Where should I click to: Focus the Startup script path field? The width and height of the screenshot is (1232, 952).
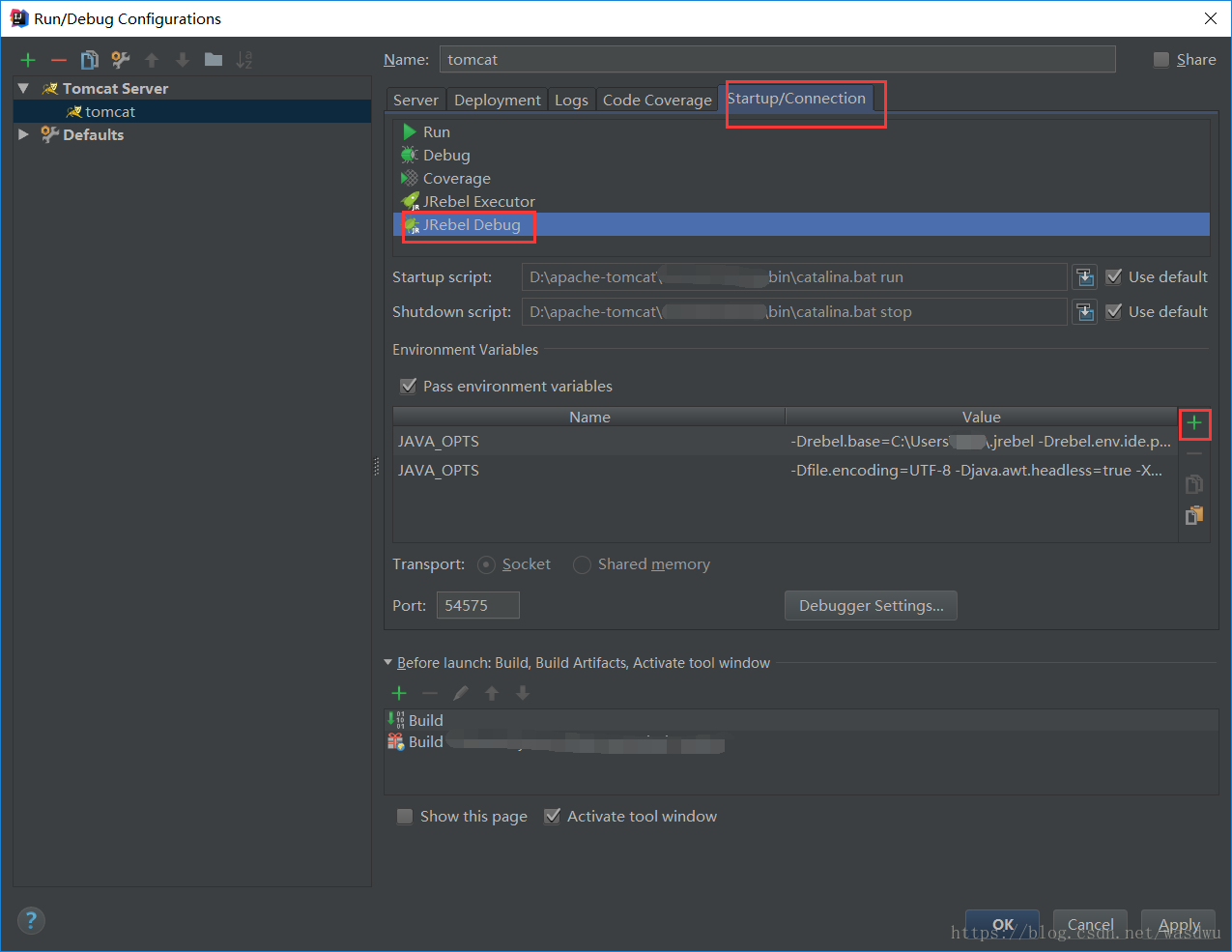point(794,277)
